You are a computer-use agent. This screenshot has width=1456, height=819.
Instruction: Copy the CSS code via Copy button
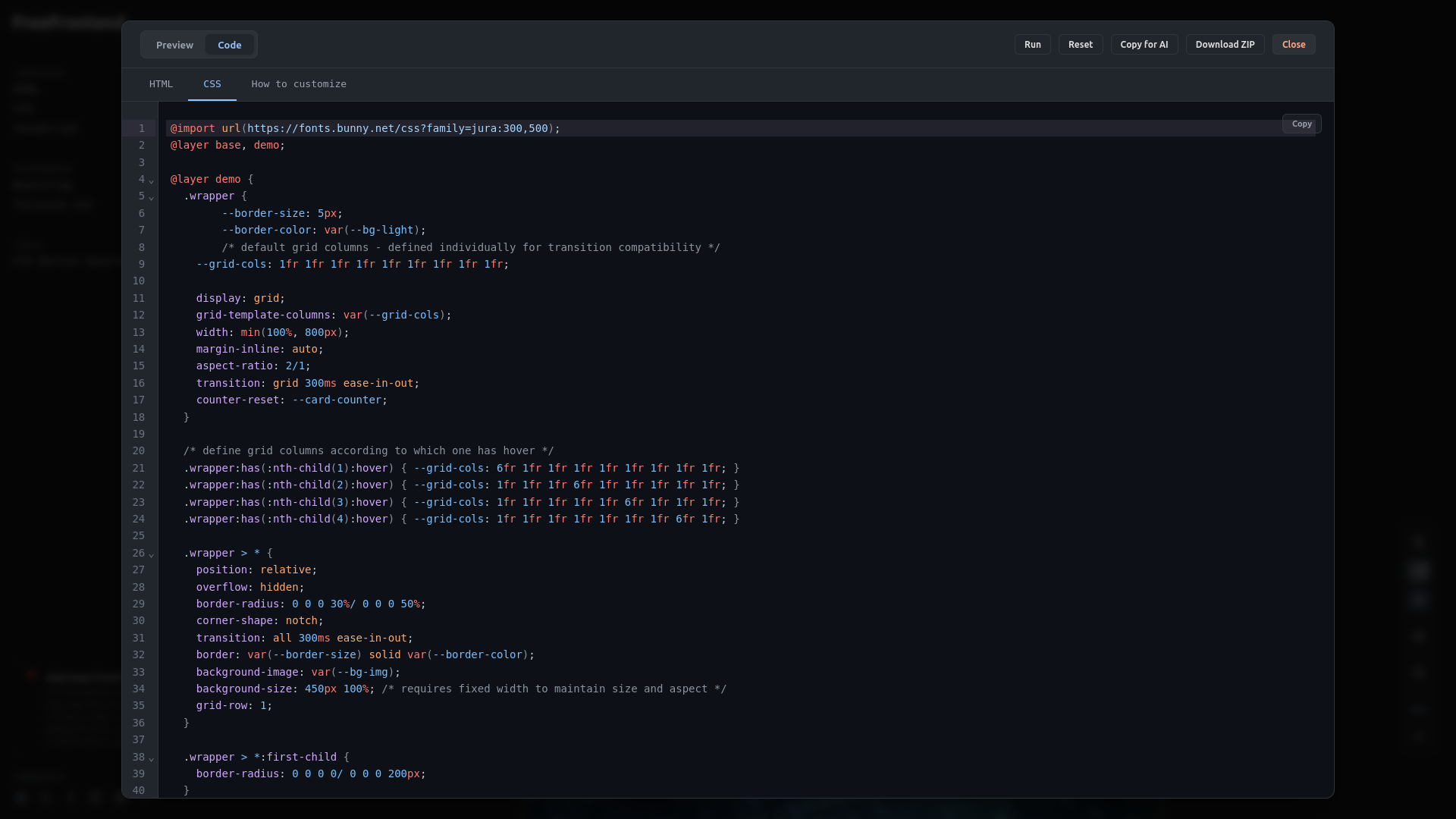pyautogui.click(x=1302, y=124)
